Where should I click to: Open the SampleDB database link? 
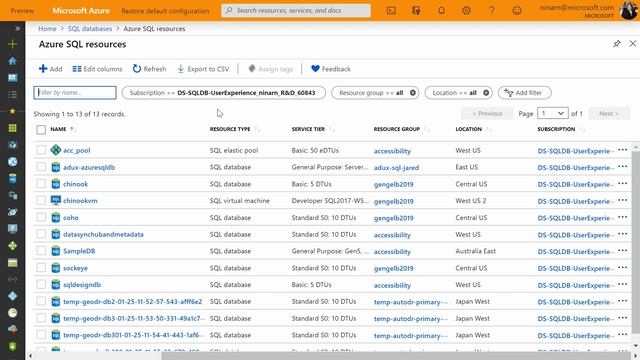(79, 251)
